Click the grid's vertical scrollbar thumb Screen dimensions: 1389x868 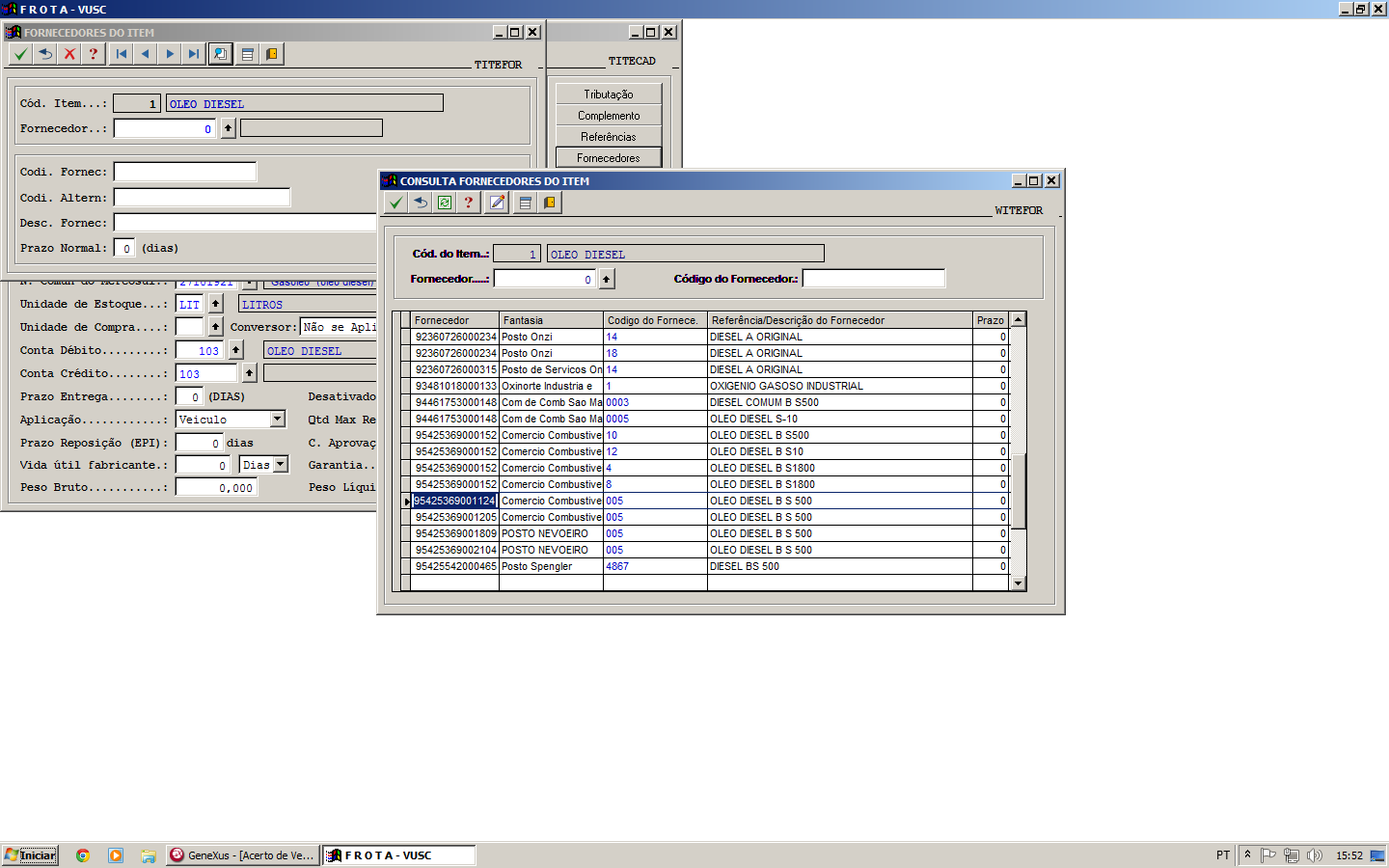[x=1018, y=490]
